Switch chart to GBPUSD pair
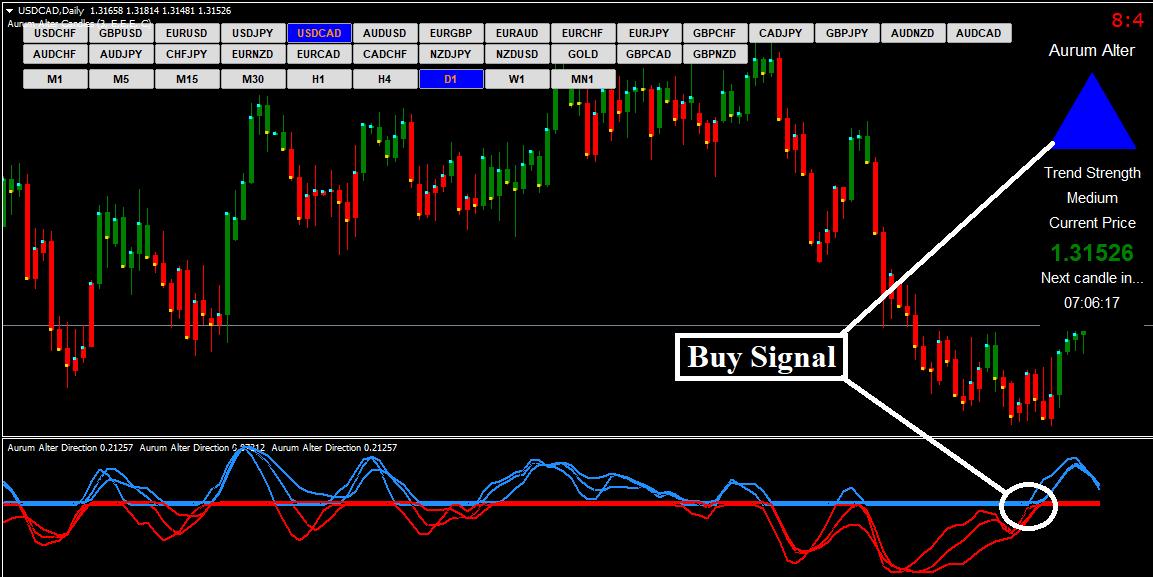The image size is (1153, 577). point(121,33)
